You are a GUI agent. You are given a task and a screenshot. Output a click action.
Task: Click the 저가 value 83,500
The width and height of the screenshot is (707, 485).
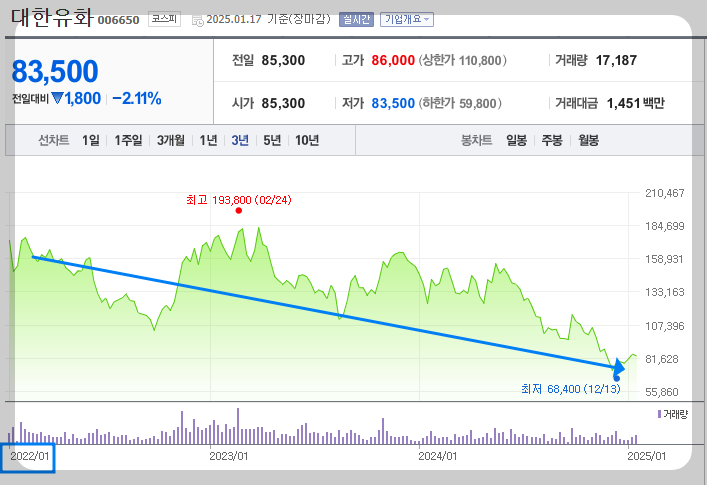393,103
